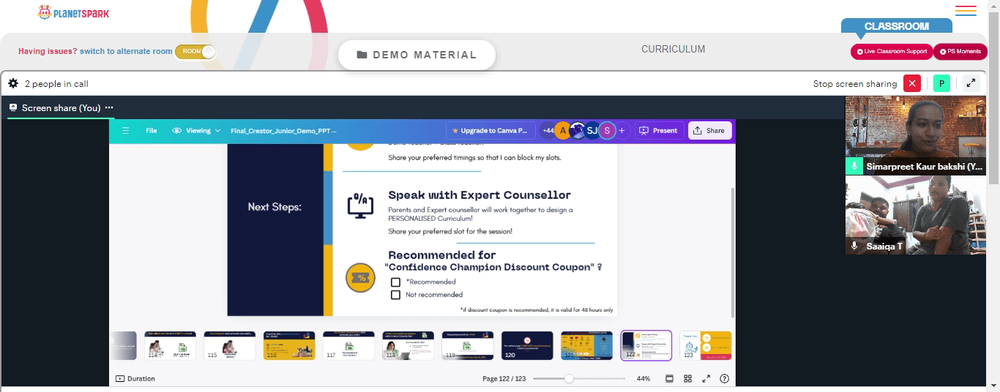Open Screen share more options ellipsis
Viewport: 1000px width, 392px height.
pos(109,108)
